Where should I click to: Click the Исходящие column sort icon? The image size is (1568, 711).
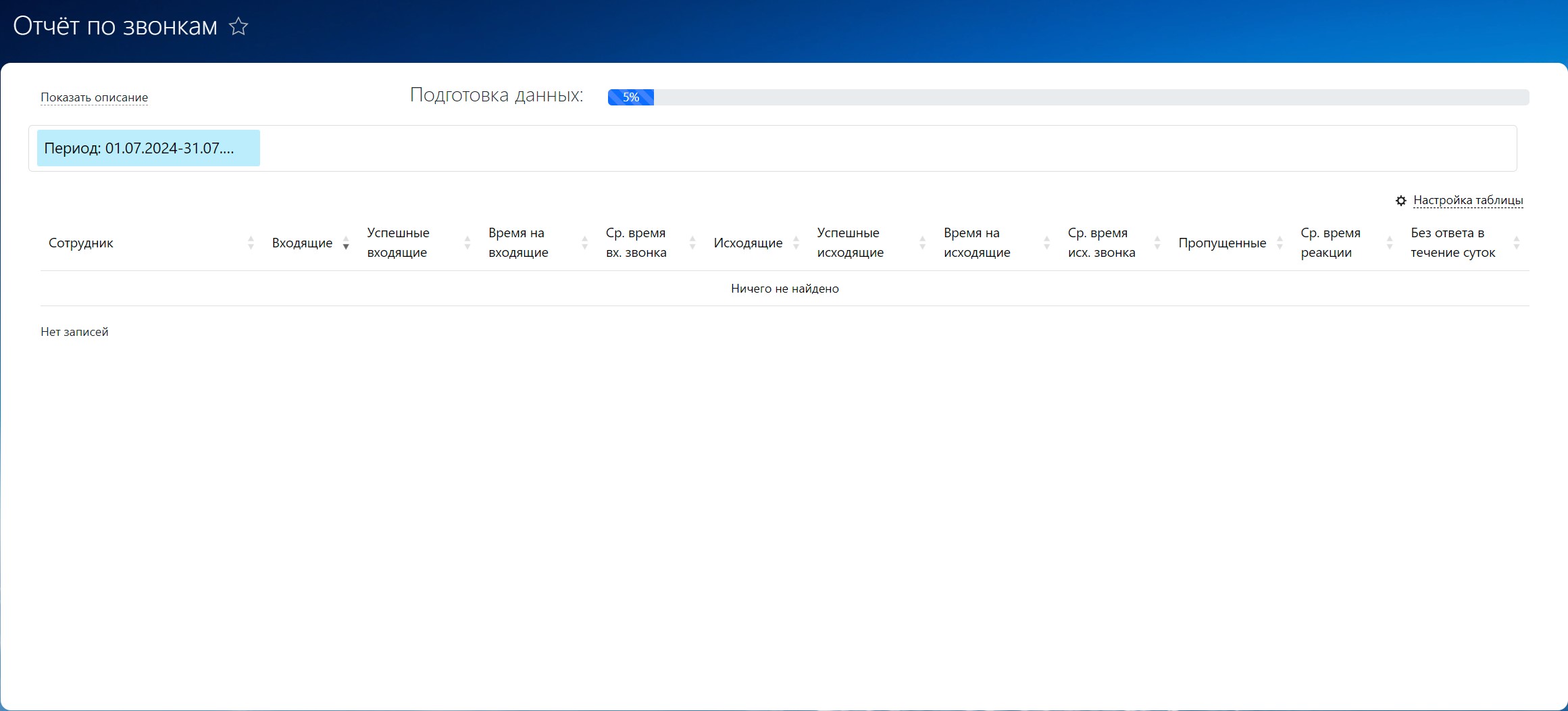(x=796, y=243)
